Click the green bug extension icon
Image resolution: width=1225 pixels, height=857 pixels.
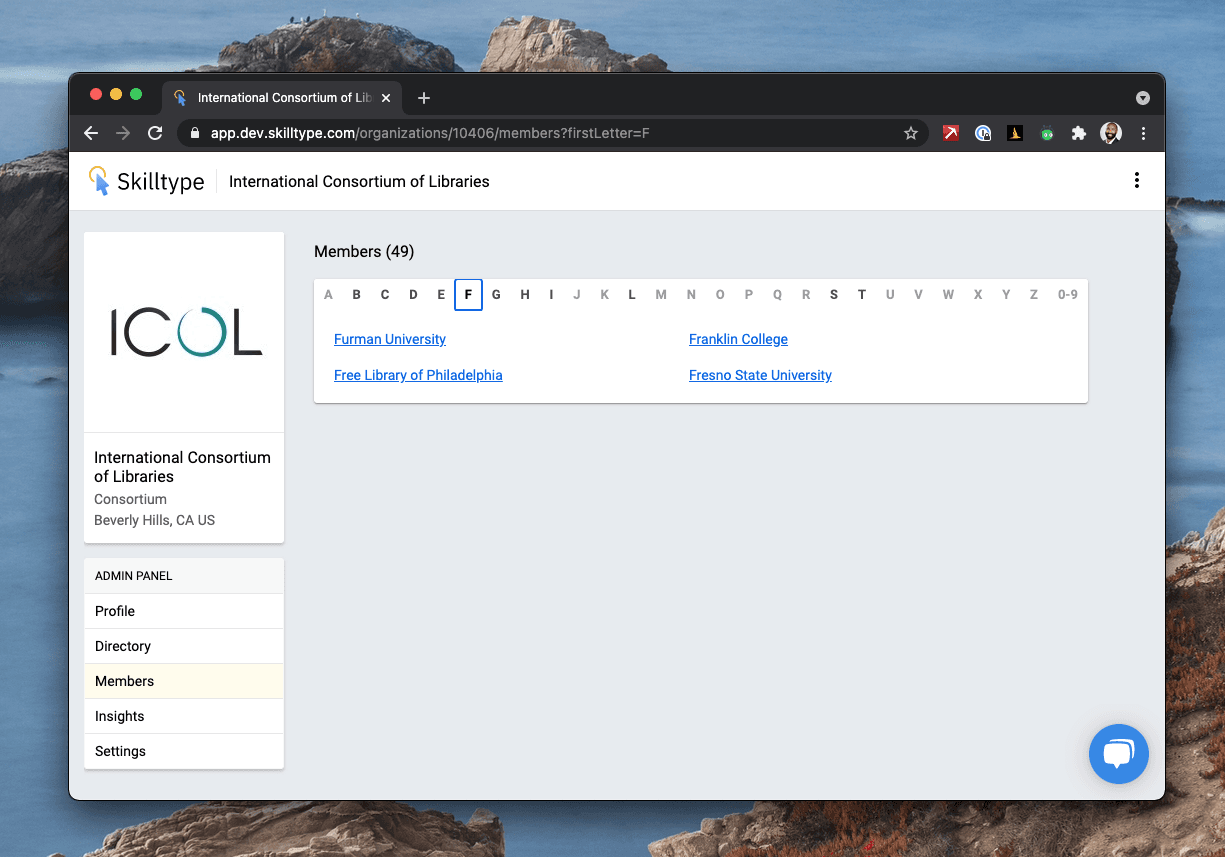click(1047, 133)
